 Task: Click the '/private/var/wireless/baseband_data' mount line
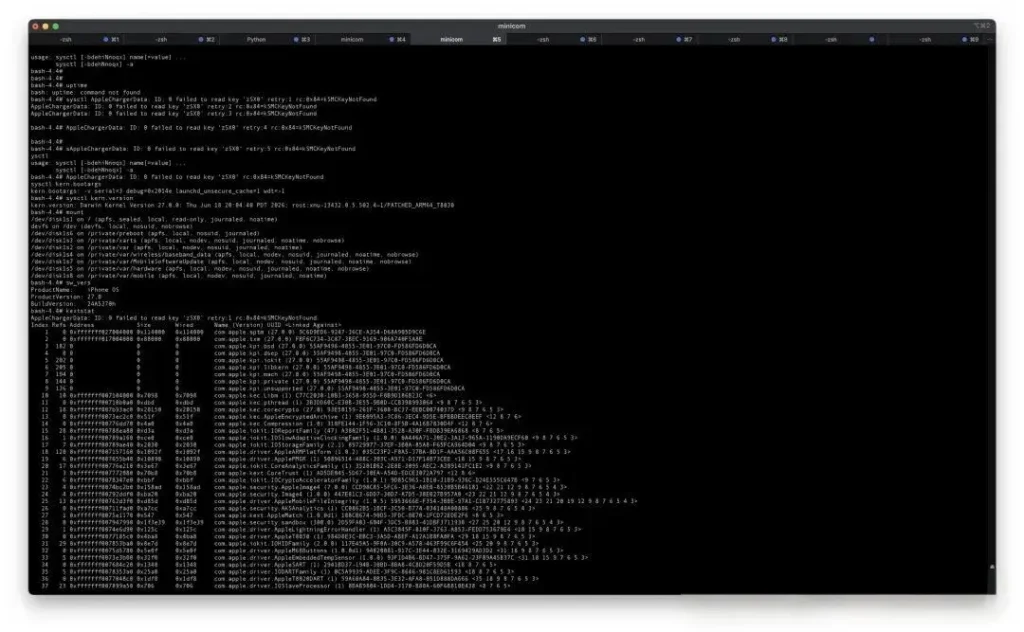(224, 255)
